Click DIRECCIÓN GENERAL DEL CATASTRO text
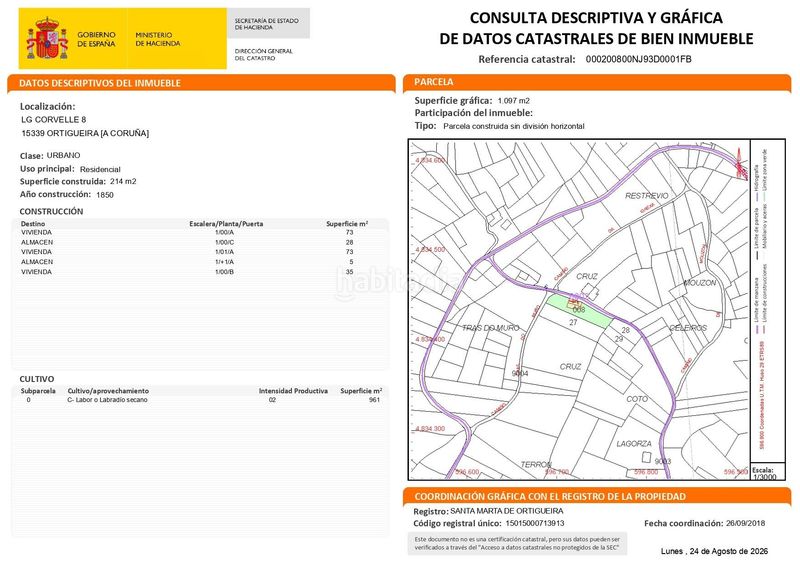 click(263, 55)
